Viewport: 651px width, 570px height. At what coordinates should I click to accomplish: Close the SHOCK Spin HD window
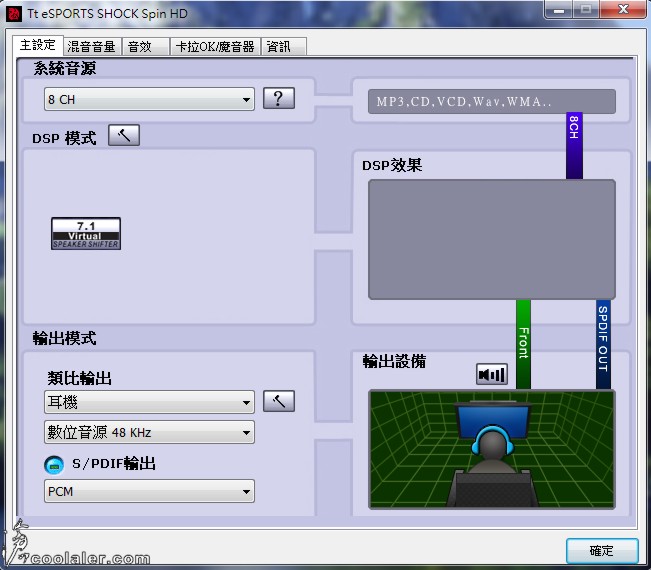(623, 10)
